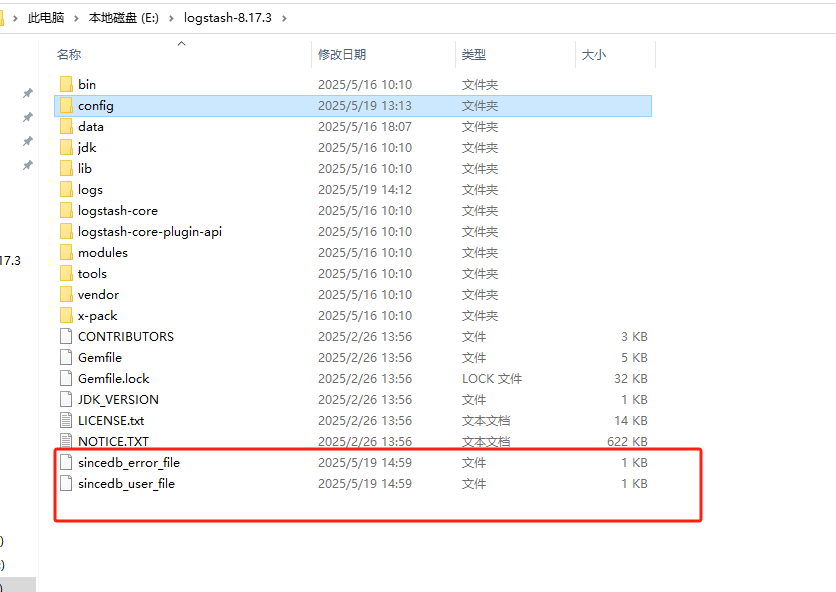This screenshot has width=836, height=592.
Task: Click date 2025/5/19 14:12 of logs
Action: coord(365,189)
